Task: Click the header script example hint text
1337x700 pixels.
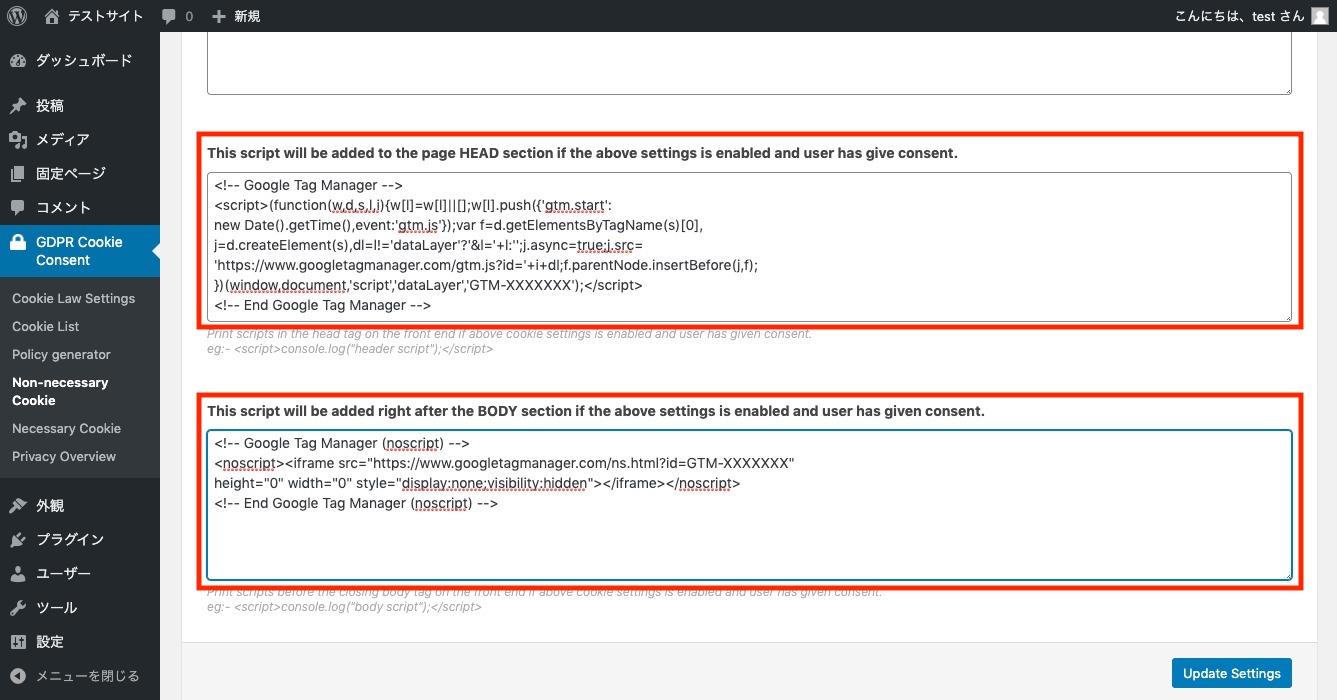Action: (x=350, y=349)
